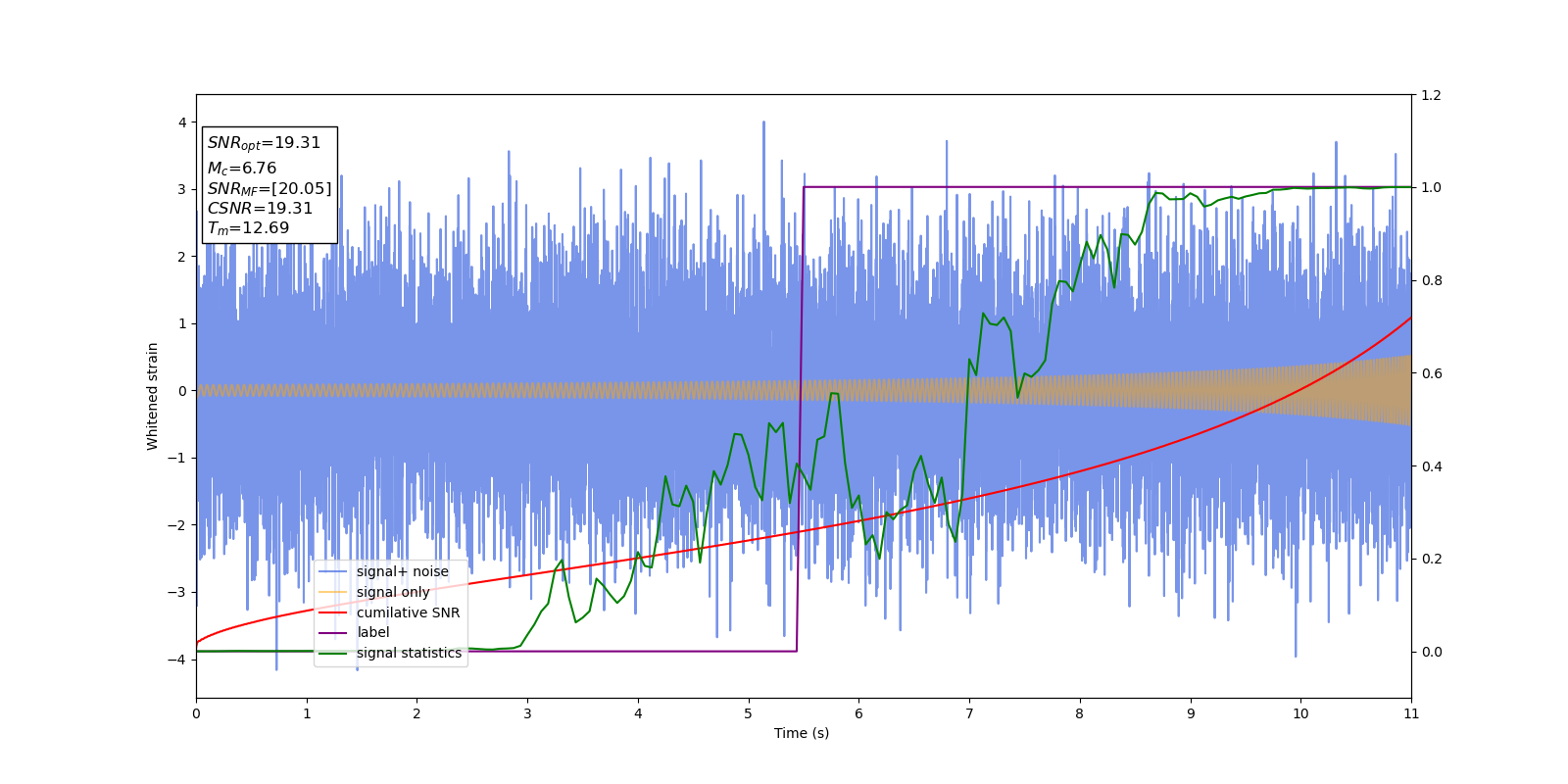Click the green line swatch in legend
Screen dimensions: 1568x784
pos(333,653)
